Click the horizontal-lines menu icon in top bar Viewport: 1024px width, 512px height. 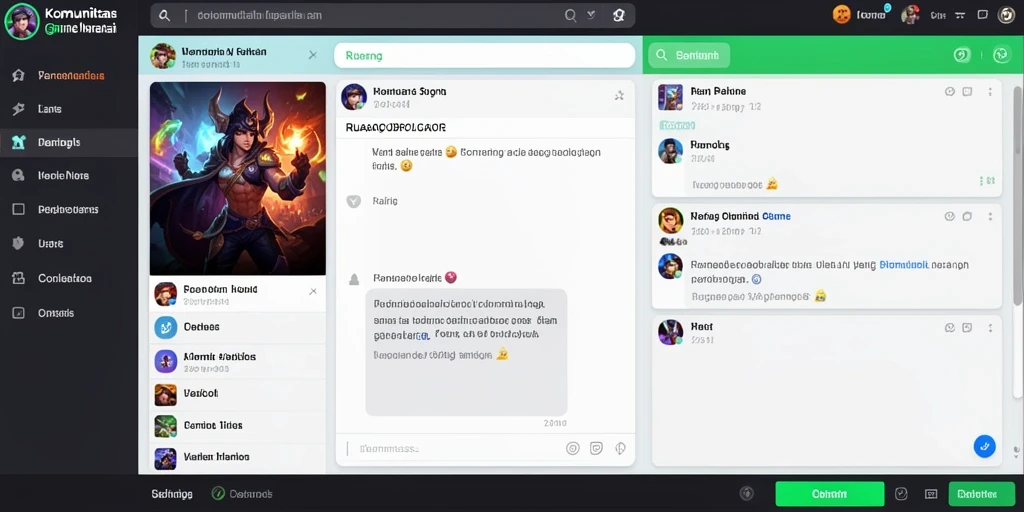pyautogui.click(x=960, y=15)
